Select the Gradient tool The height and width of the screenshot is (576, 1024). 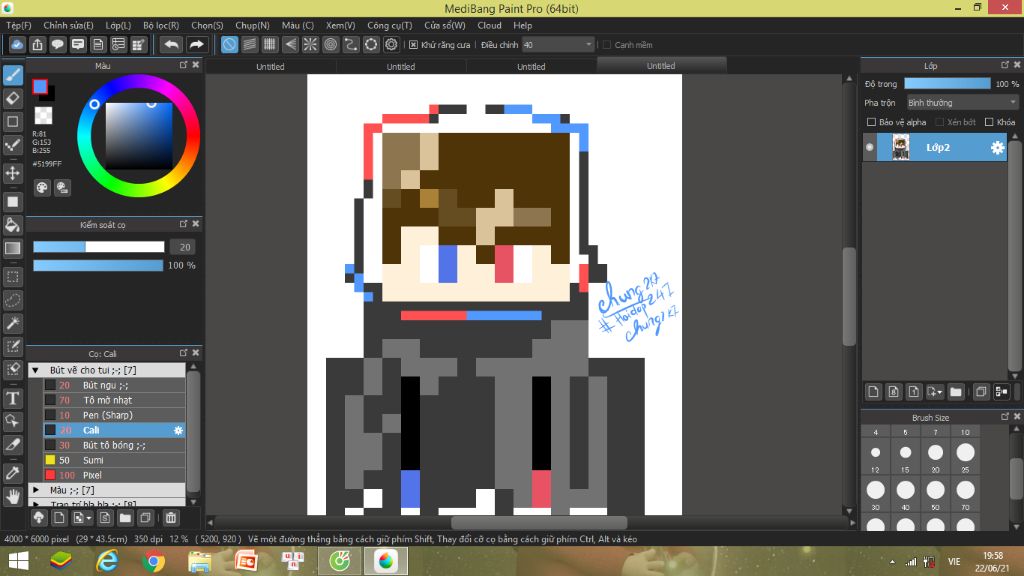coord(13,248)
